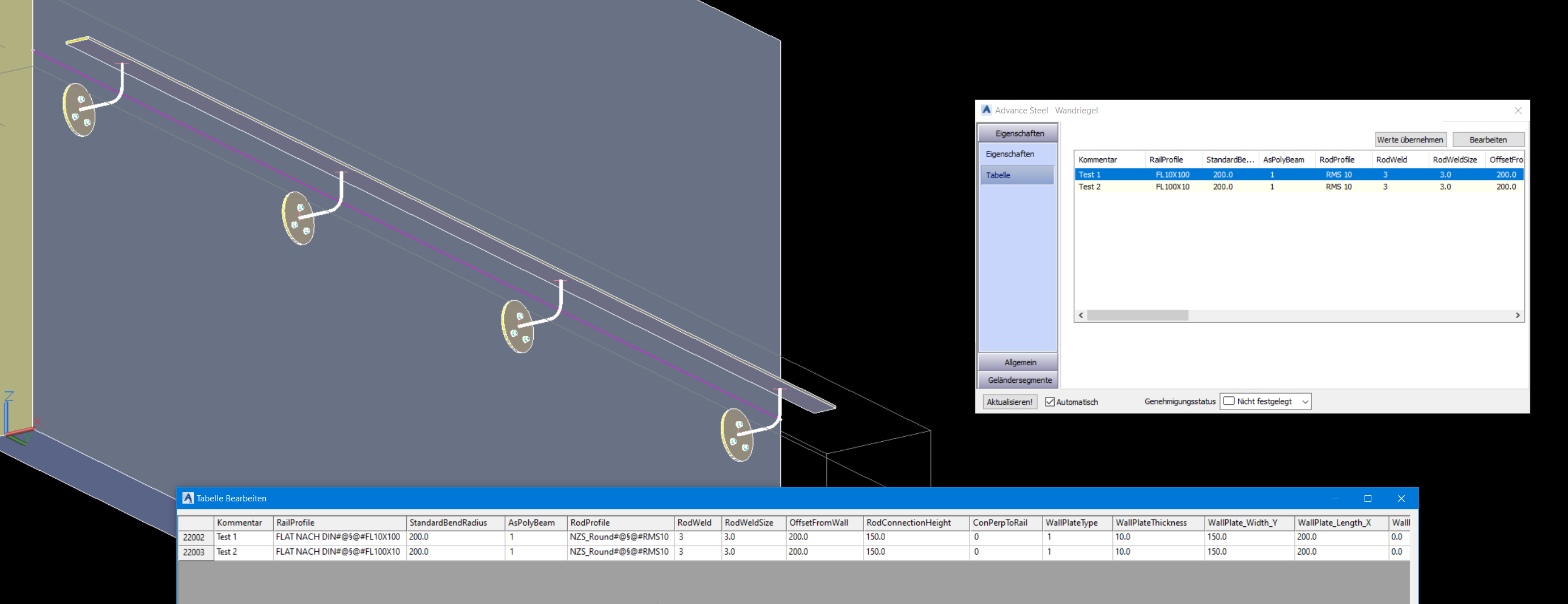Select row 22003 in Tabelle Bearbeiten
Viewport: 1568px width, 604px height.
[x=195, y=552]
